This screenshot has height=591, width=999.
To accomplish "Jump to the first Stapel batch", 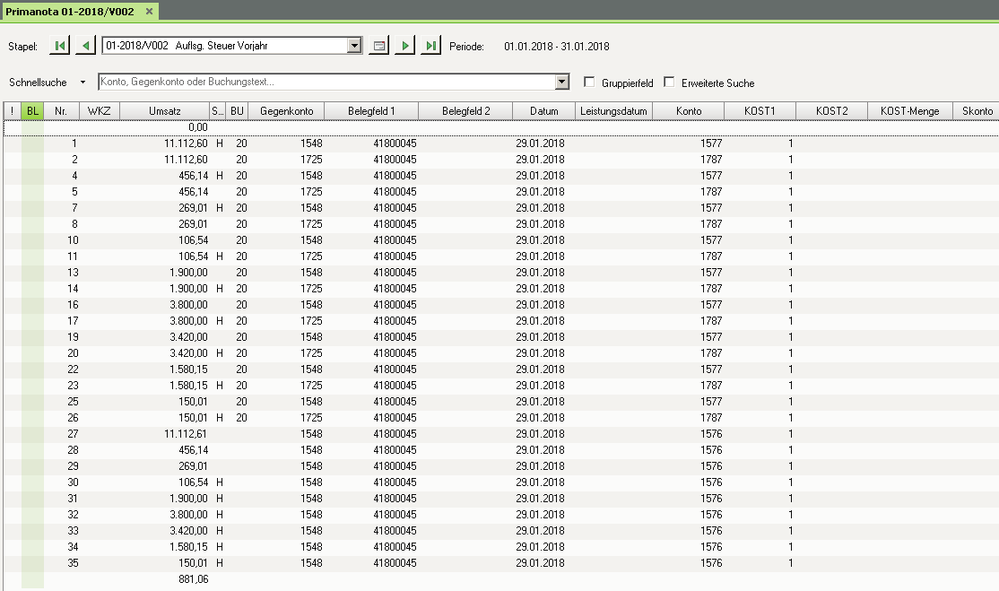I will [x=60, y=46].
